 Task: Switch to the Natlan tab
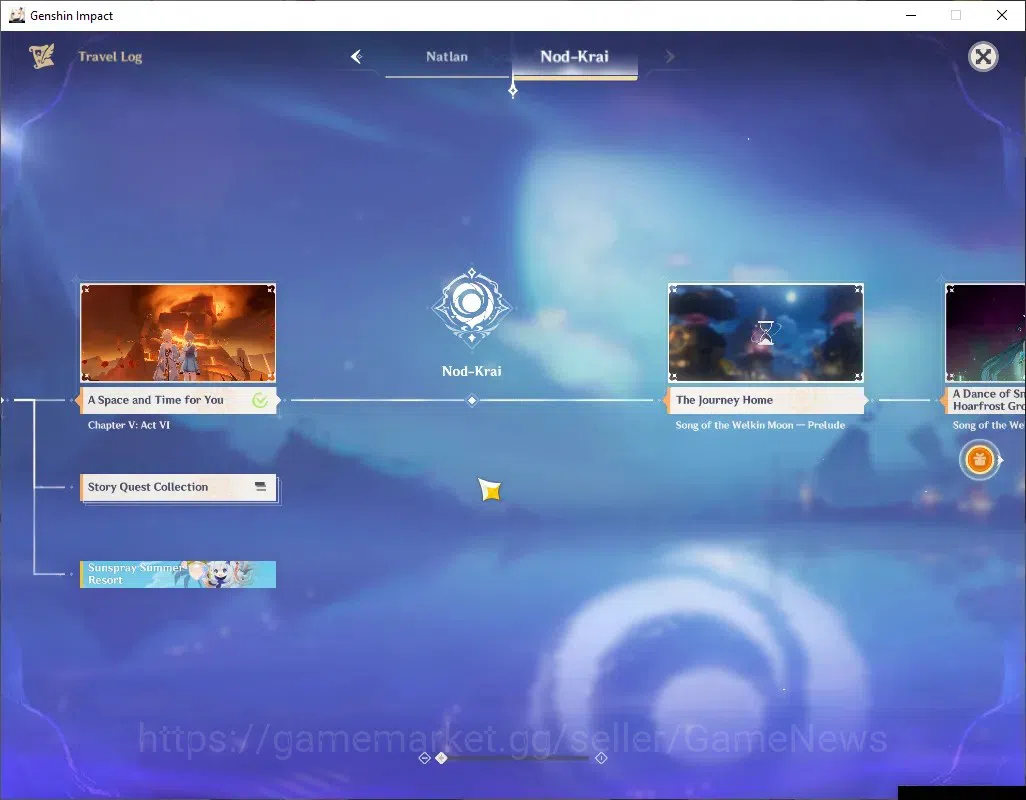447,56
